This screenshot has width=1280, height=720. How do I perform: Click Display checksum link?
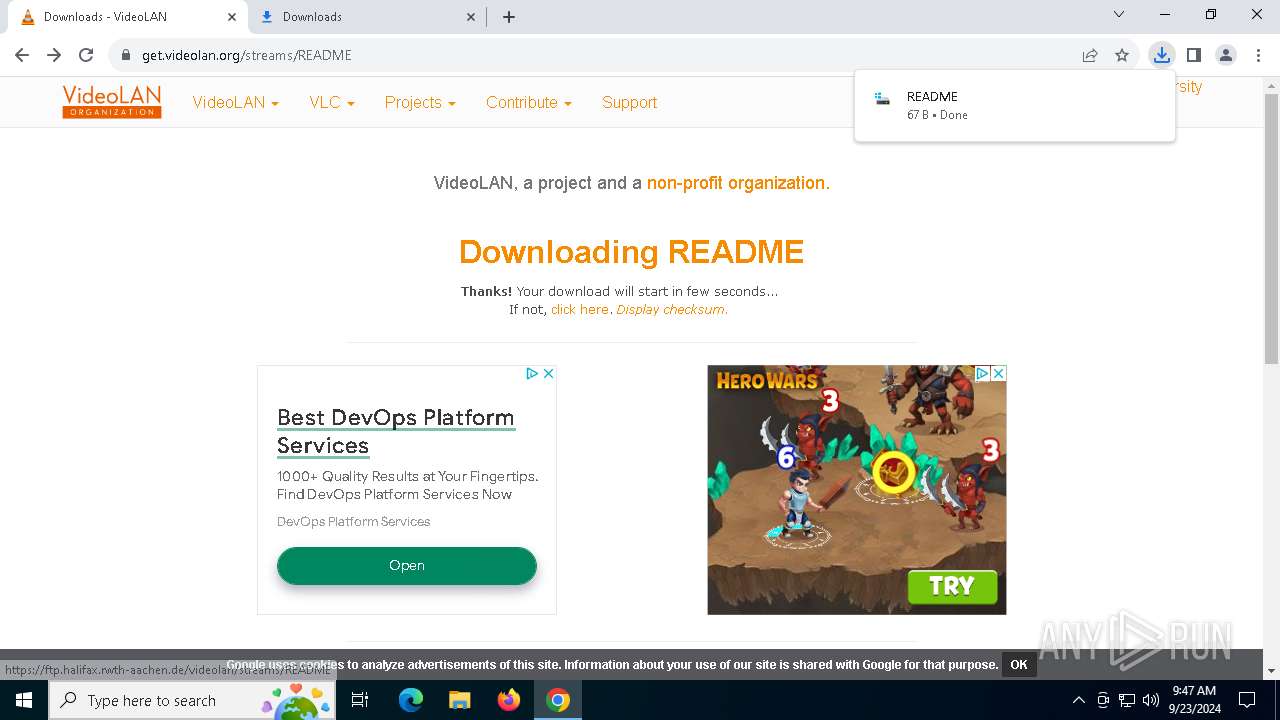click(671, 310)
